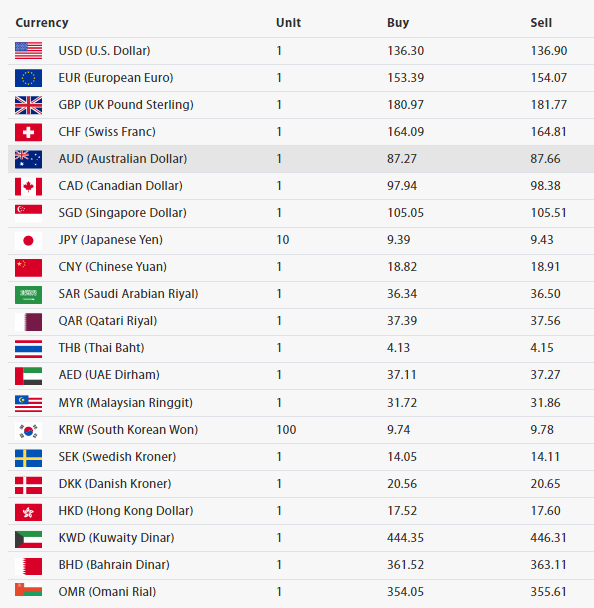The height and width of the screenshot is (608, 594).
Task: Click the Swedish flag icon
Action: (x=28, y=458)
